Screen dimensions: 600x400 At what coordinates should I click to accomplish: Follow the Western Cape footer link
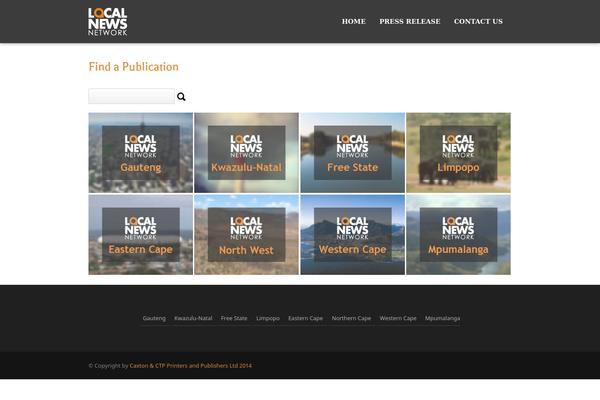pos(398,318)
